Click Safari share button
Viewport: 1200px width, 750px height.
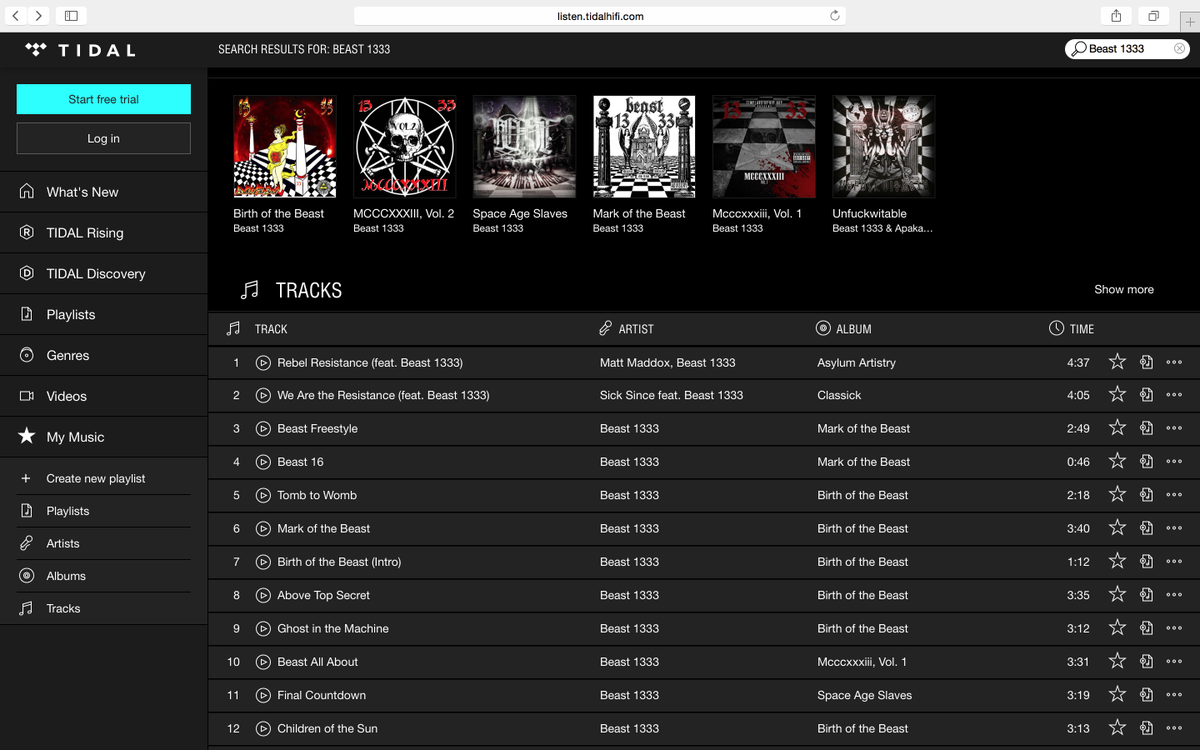(1116, 16)
